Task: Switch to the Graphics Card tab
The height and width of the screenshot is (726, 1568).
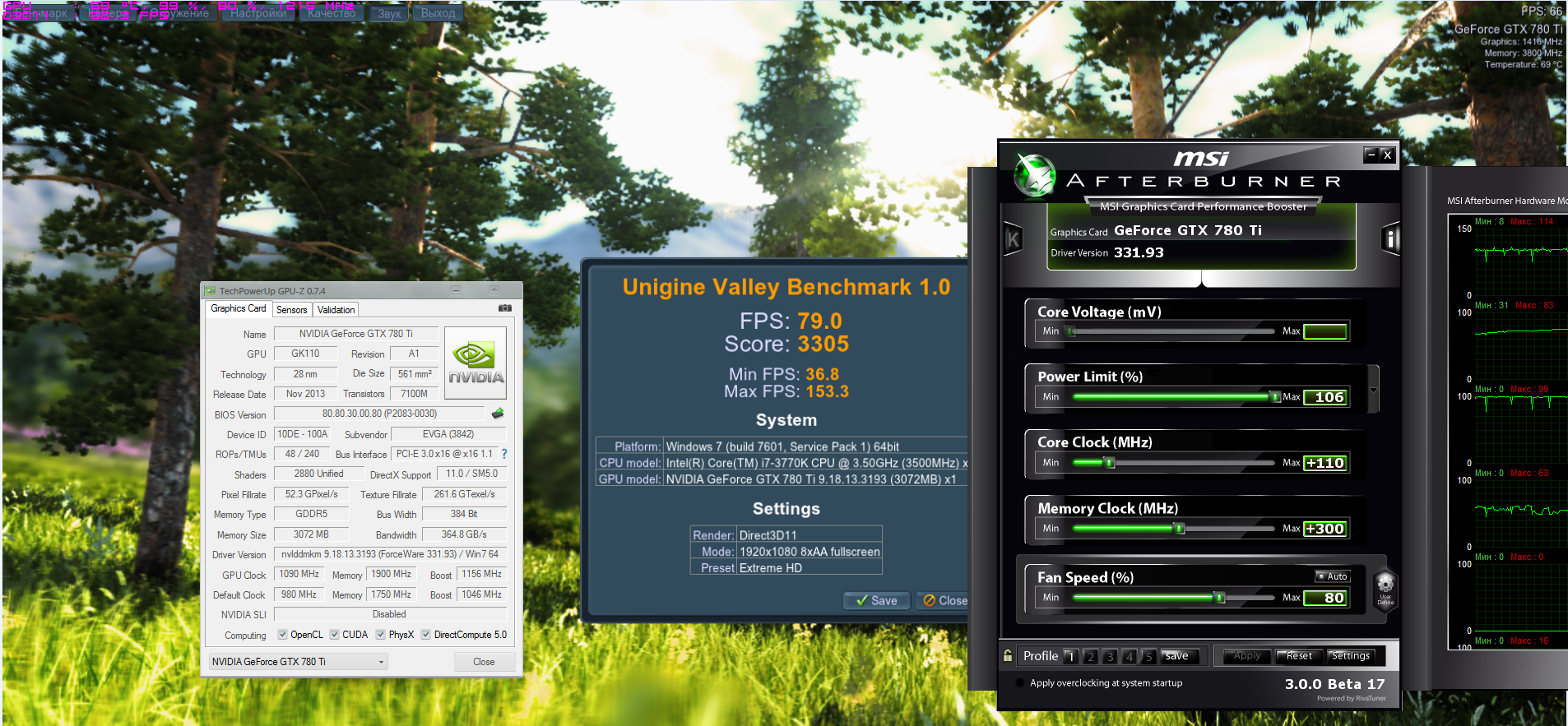Action: (238, 308)
